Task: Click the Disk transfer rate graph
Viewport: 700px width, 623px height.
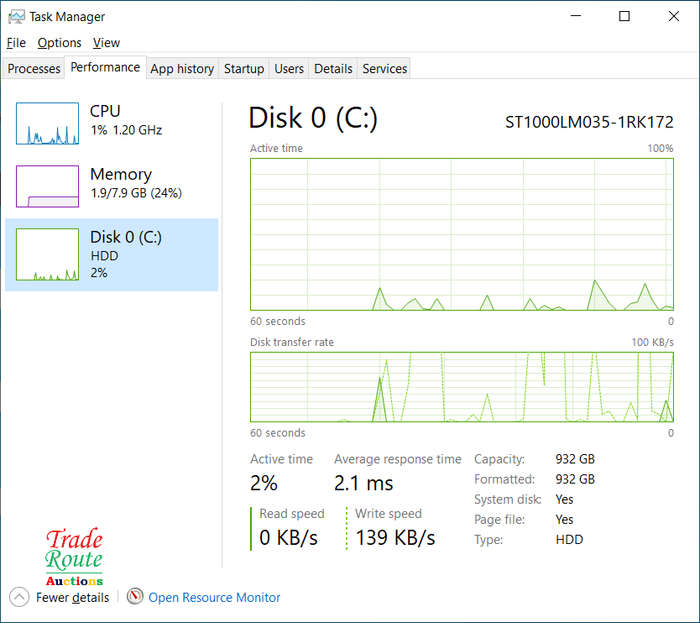Action: click(x=462, y=387)
